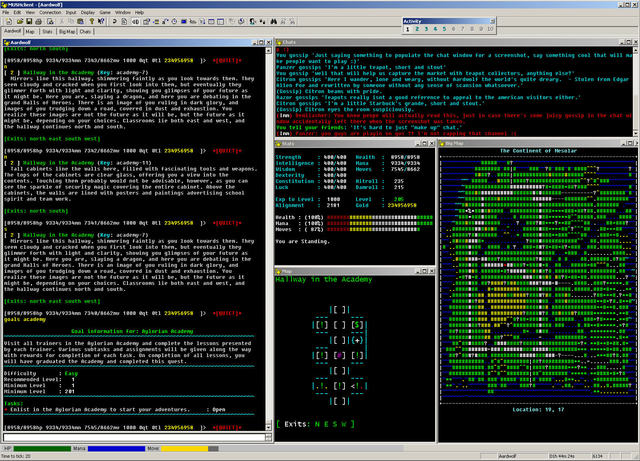The image size is (640, 461).
Task: Select world 4 in the Activity toolbar
Action: (435, 29)
